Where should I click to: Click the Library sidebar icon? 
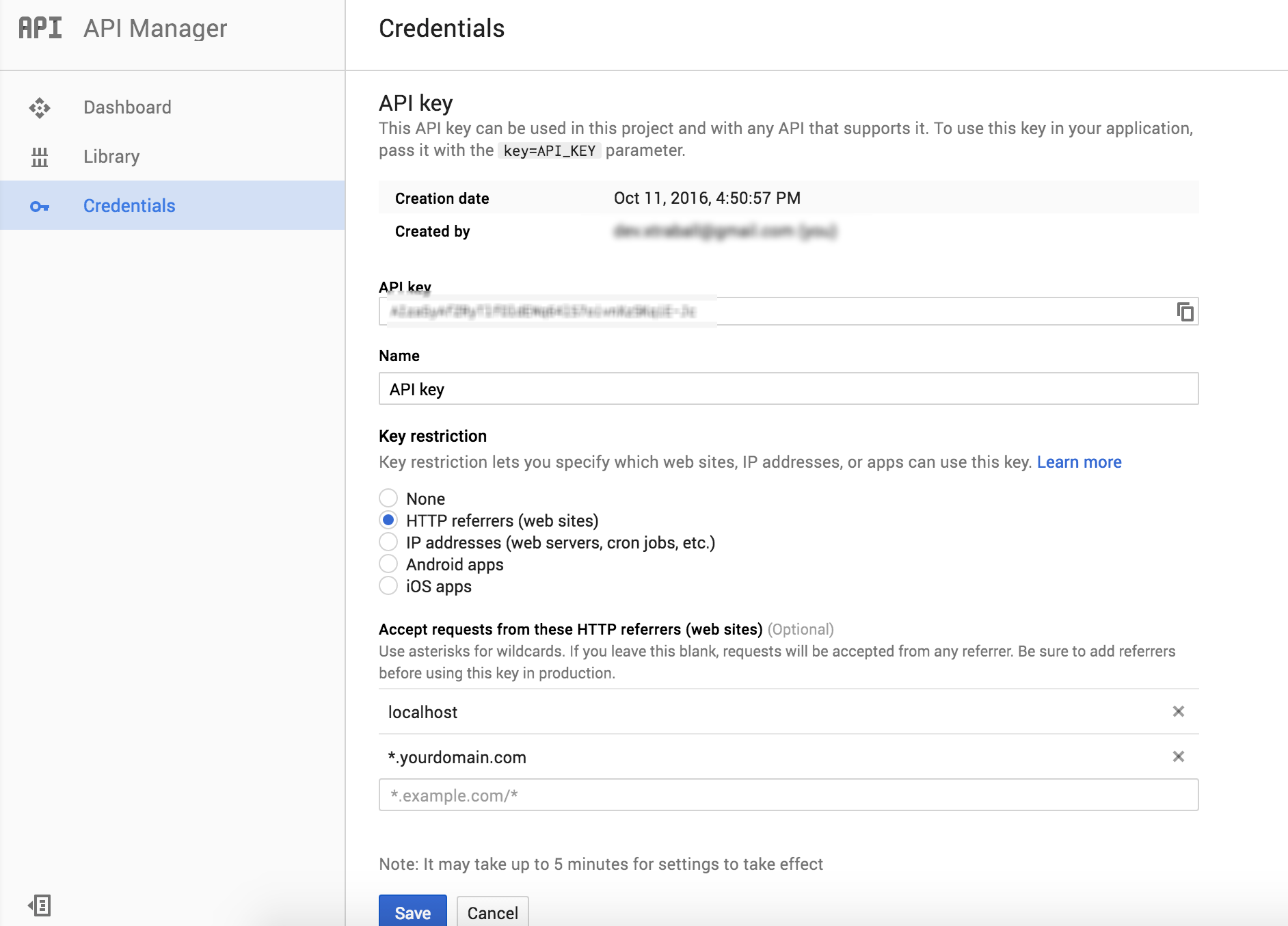click(x=40, y=157)
